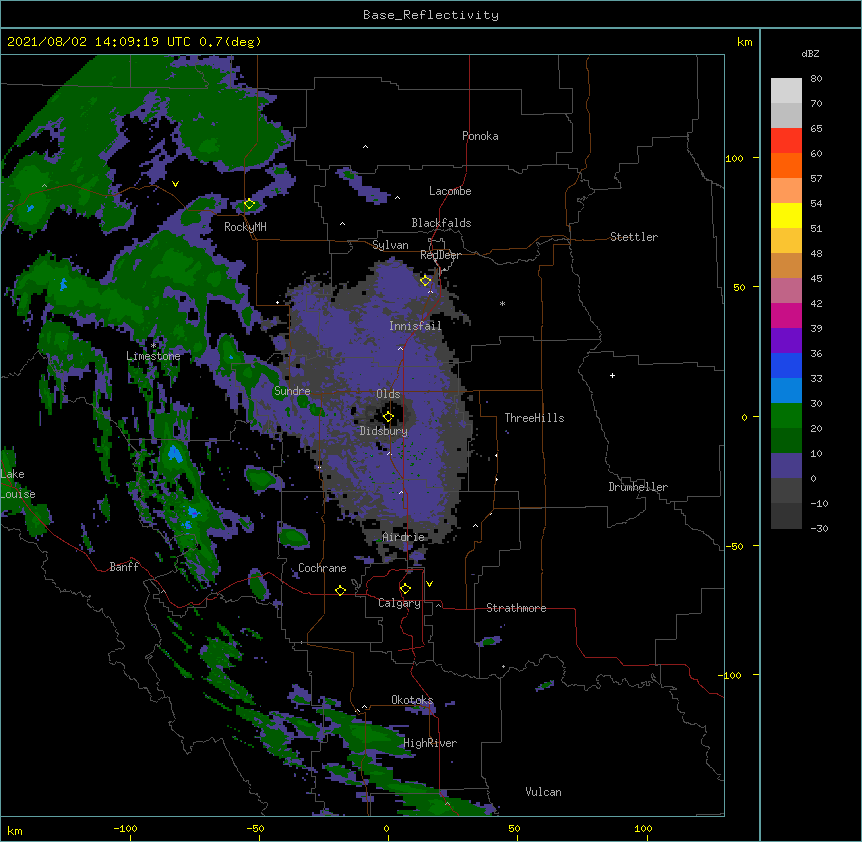Image resolution: width=862 pixels, height=842 pixels.
Task: Click the Base_Reflectivity title
Action: 431,15
